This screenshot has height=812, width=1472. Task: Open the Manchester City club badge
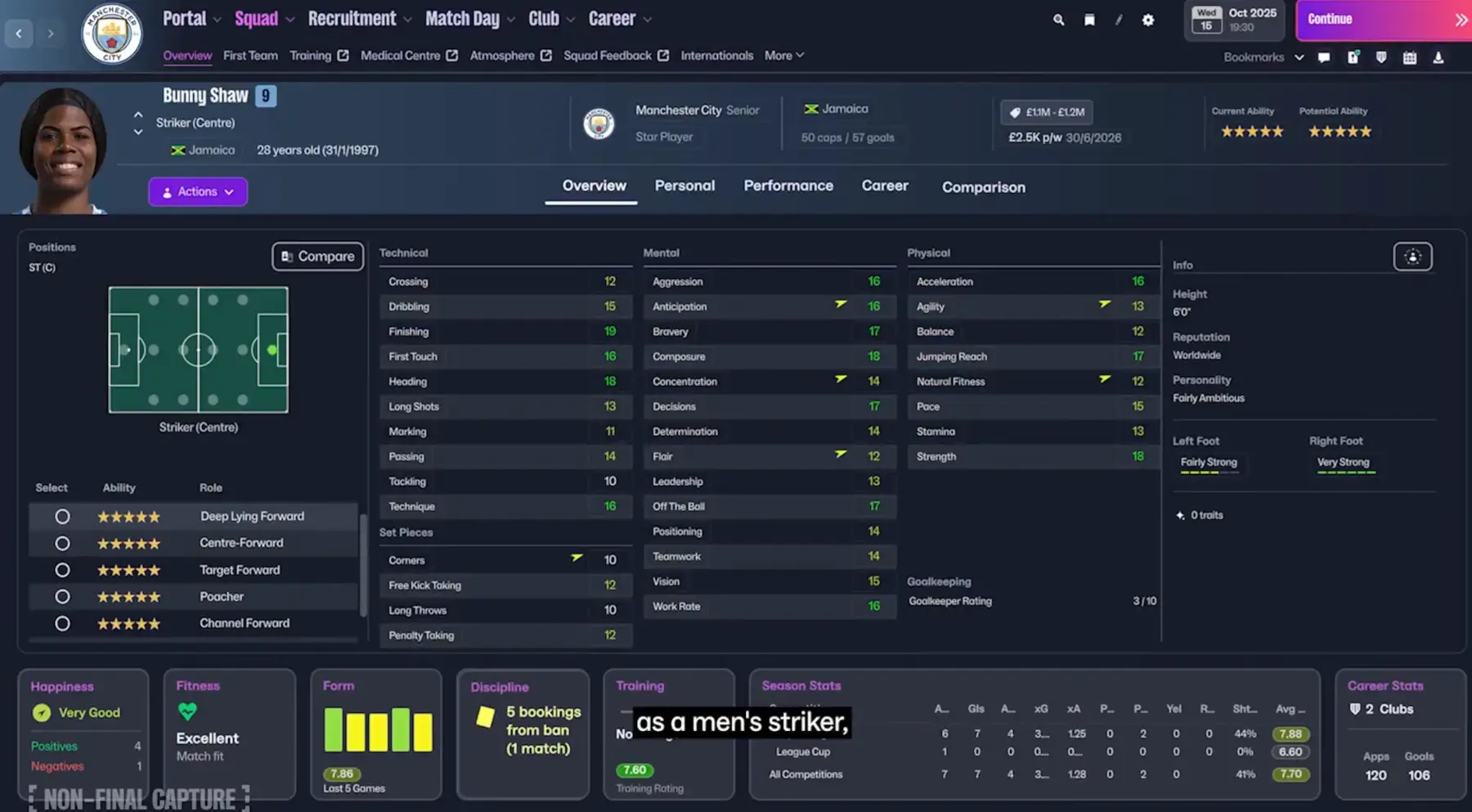(x=111, y=34)
